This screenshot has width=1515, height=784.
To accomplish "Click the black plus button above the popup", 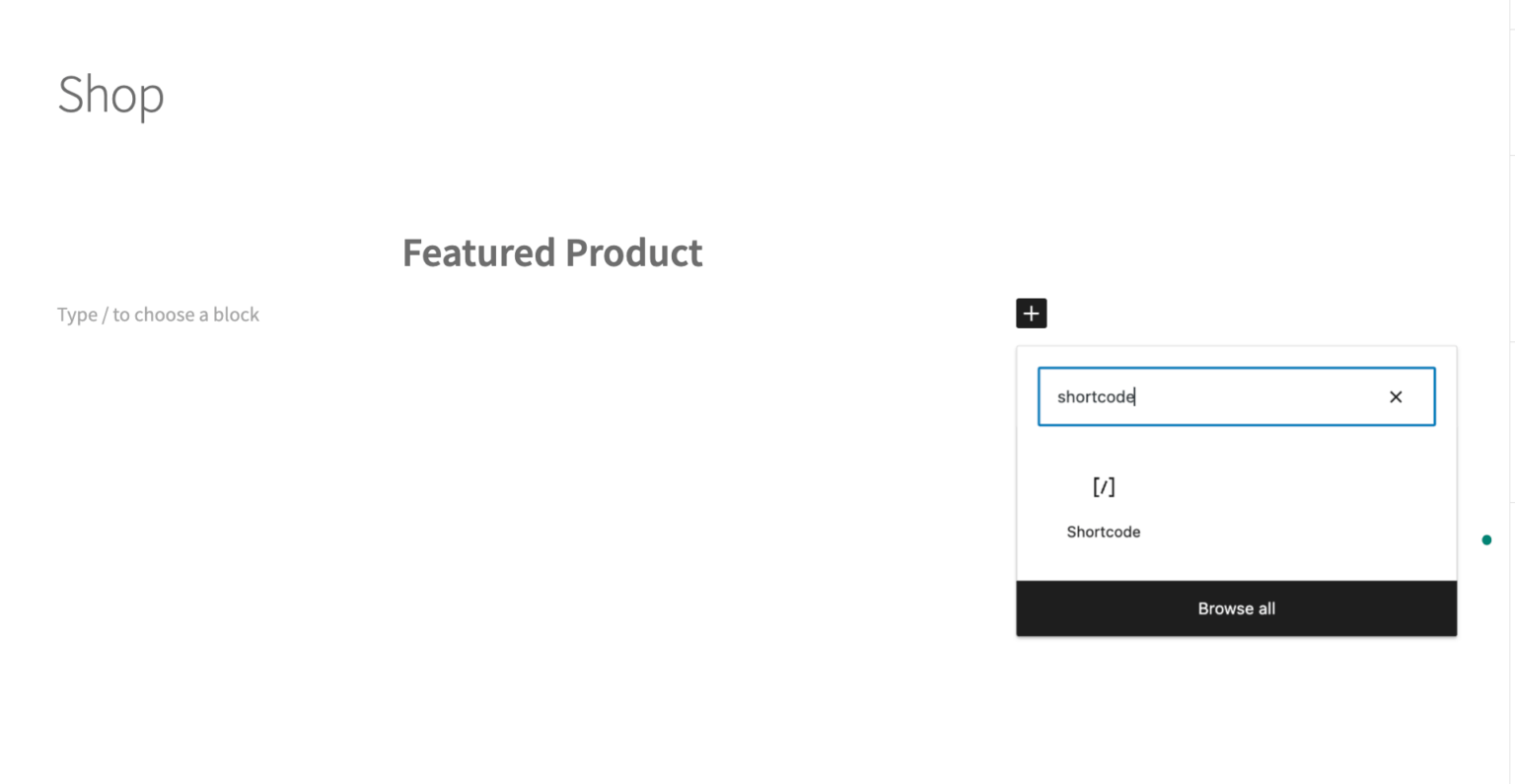I will click(x=1031, y=313).
